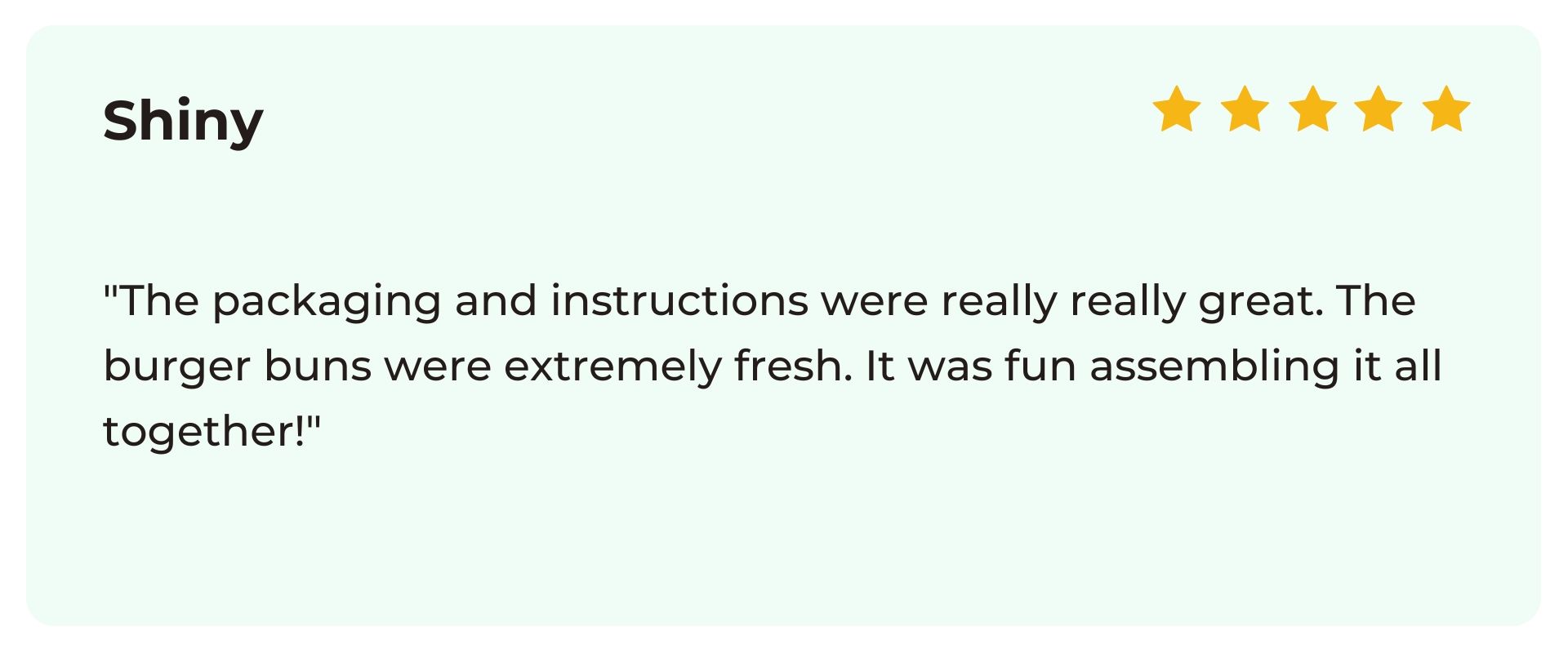Image resolution: width=1568 pixels, height=653 pixels.
Task: Choose the fourth rating star
Action: [1379, 109]
